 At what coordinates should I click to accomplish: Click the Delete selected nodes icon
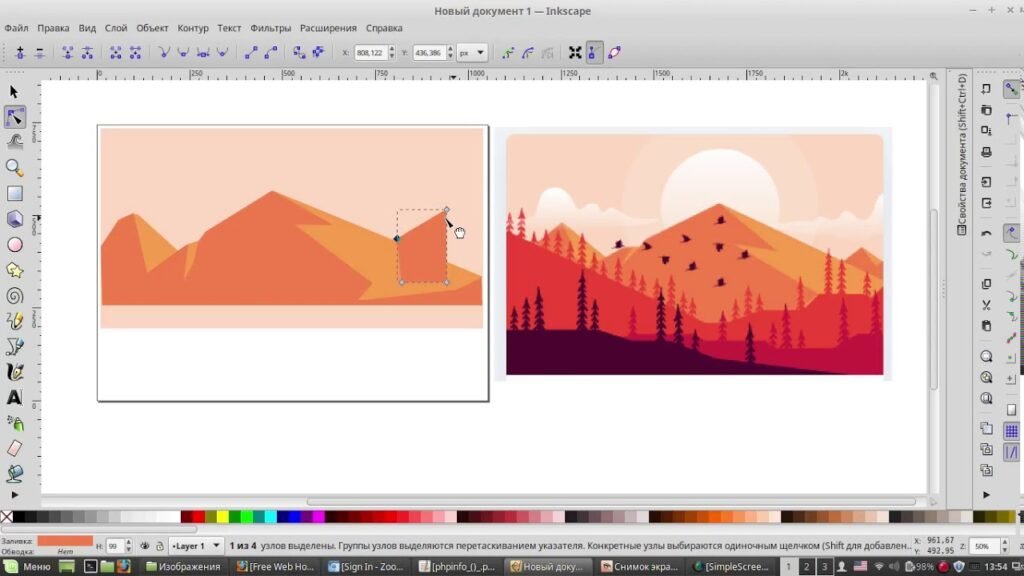point(40,53)
